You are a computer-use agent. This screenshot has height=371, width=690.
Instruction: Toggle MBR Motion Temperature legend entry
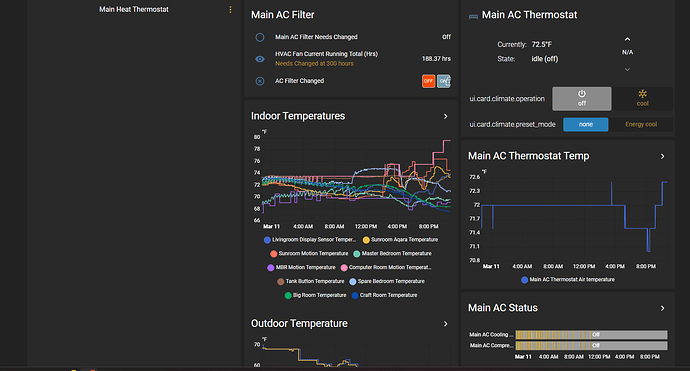tap(301, 268)
